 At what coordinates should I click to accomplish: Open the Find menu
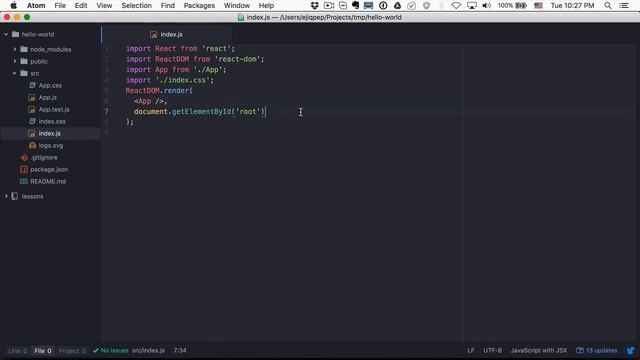(167, 5)
